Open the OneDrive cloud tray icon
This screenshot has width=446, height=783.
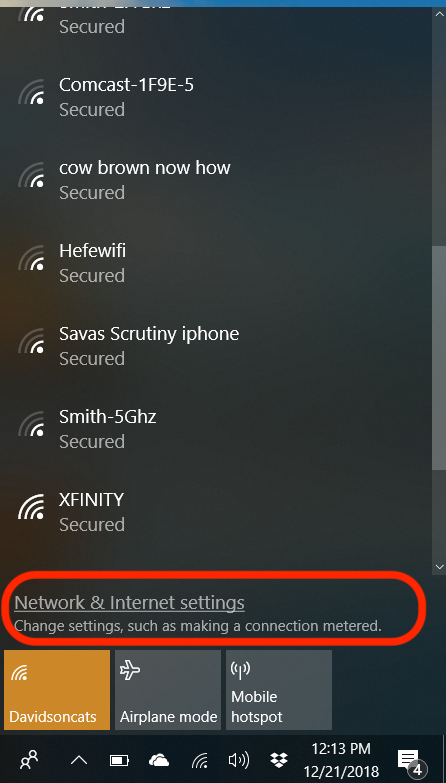coord(159,761)
